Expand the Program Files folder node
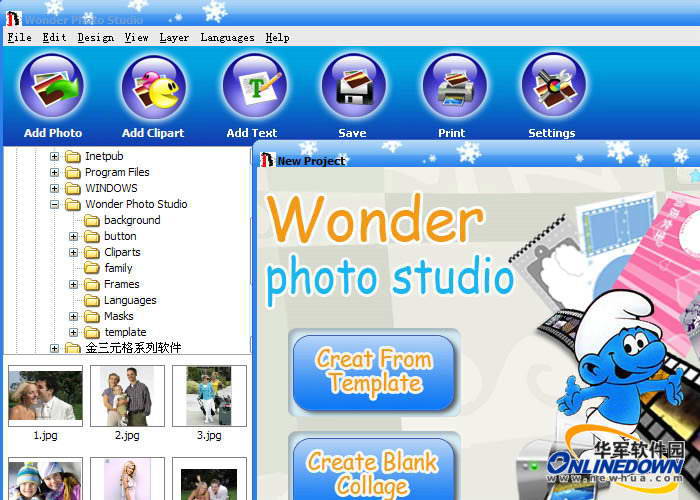Screen dimensions: 700x500 click(x=54, y=172)
